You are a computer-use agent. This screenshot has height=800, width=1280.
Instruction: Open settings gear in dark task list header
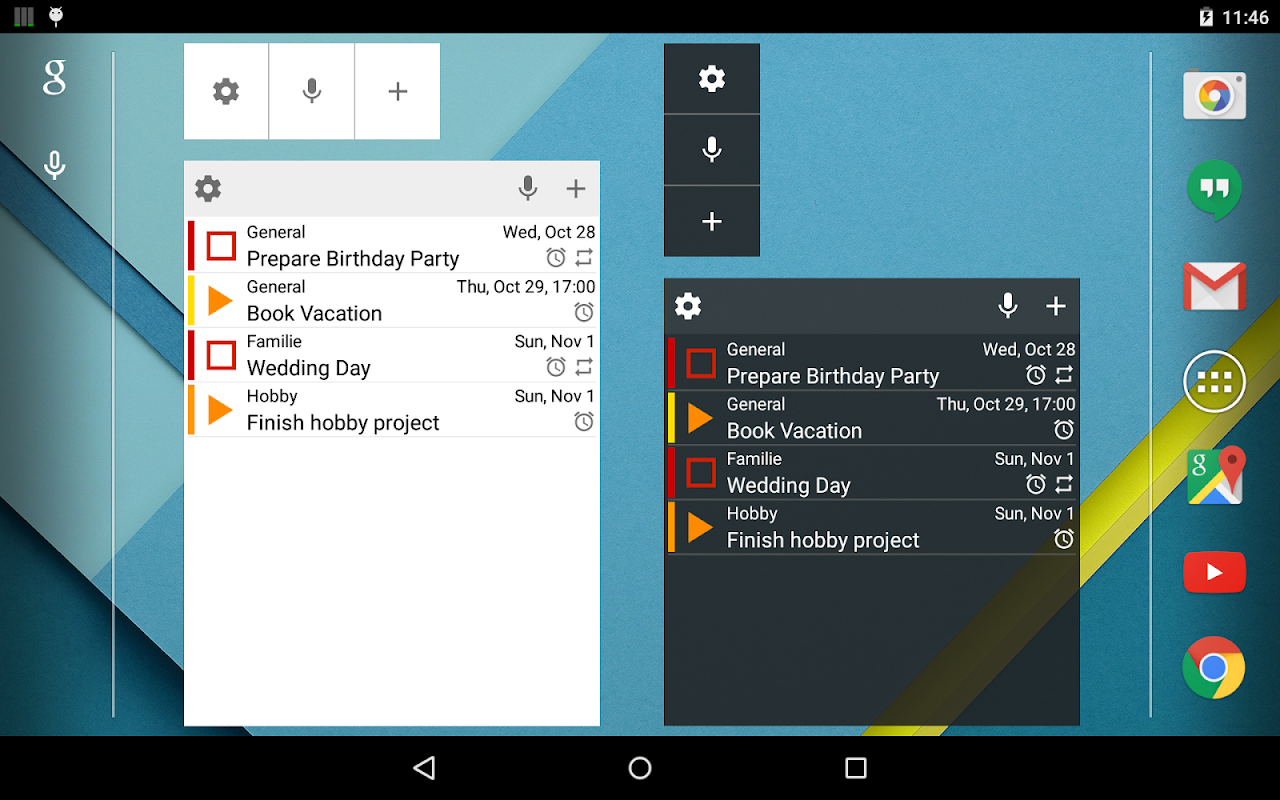(x=688, y=306)
